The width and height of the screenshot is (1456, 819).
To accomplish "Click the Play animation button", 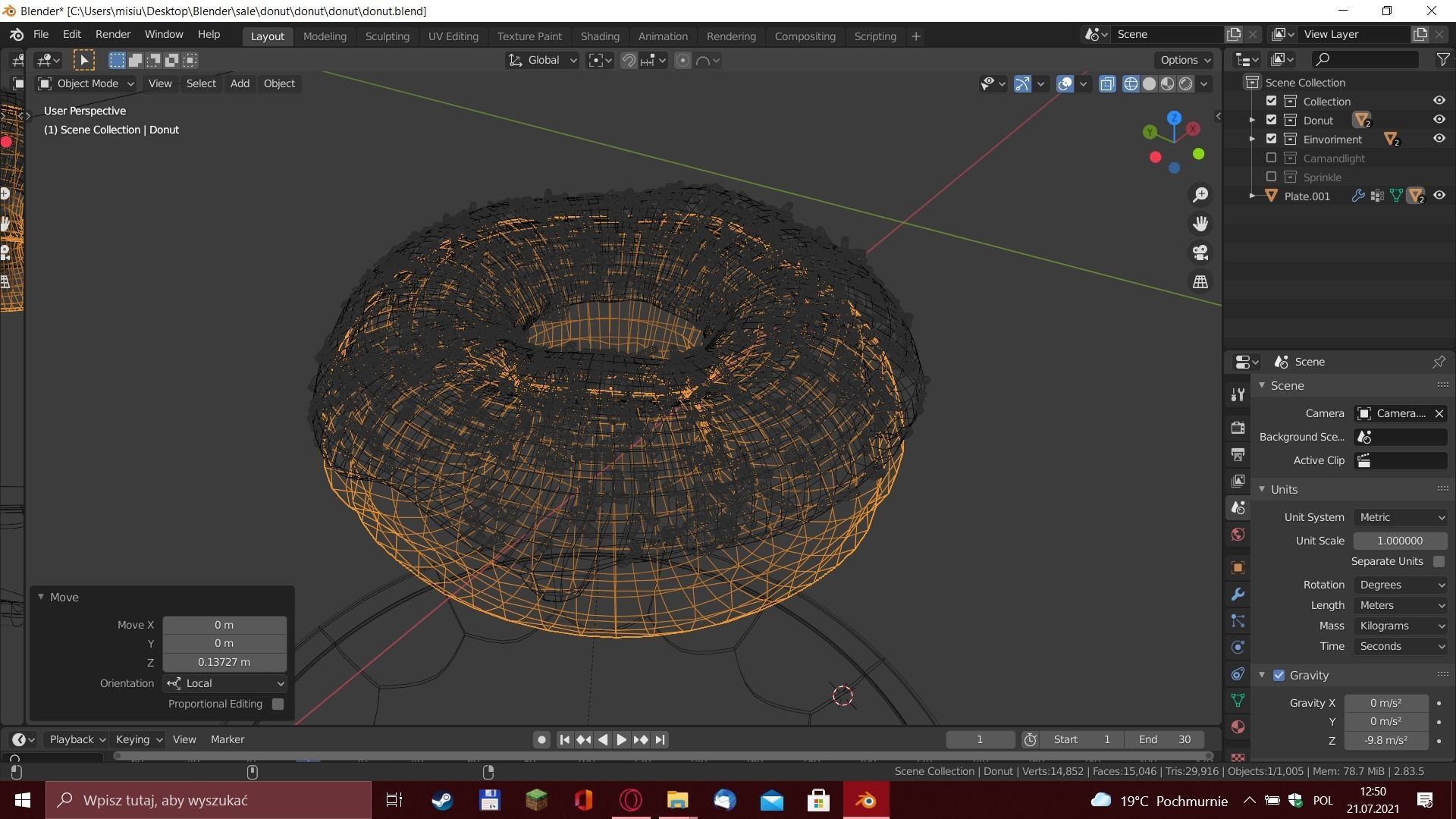I will (621, 739).
